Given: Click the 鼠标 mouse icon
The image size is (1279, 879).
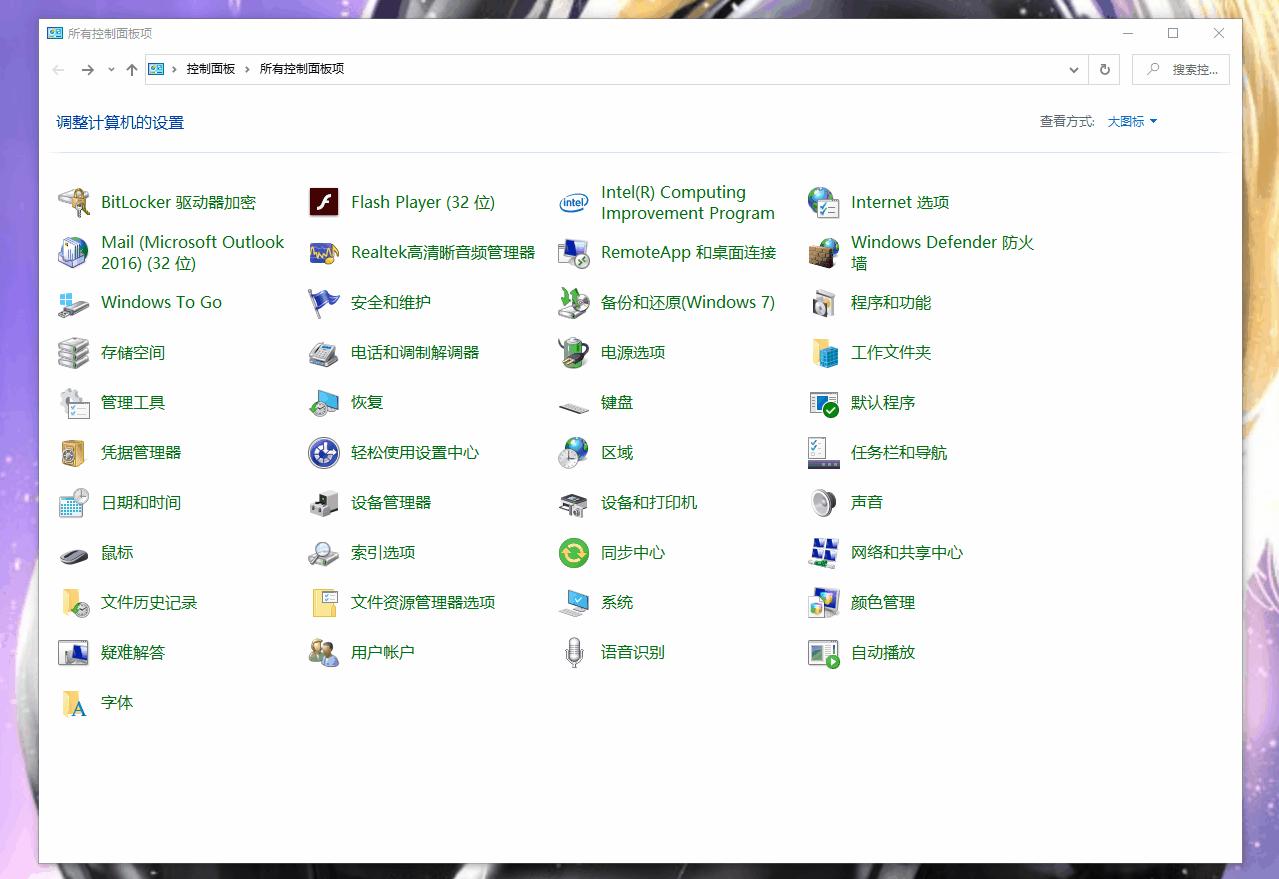Looking at the screenshot, I should [74, 555].
